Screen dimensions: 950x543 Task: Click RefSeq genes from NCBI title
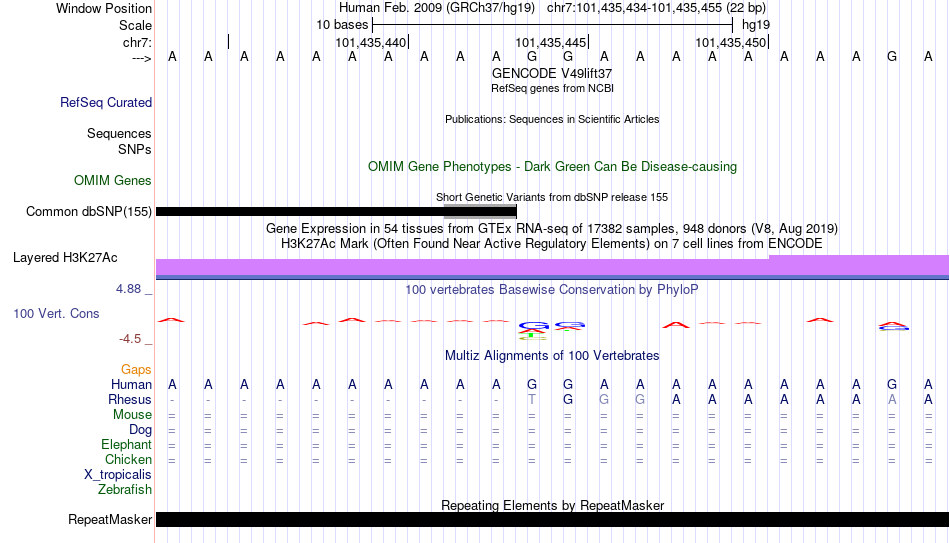click(x=552, y=88)
